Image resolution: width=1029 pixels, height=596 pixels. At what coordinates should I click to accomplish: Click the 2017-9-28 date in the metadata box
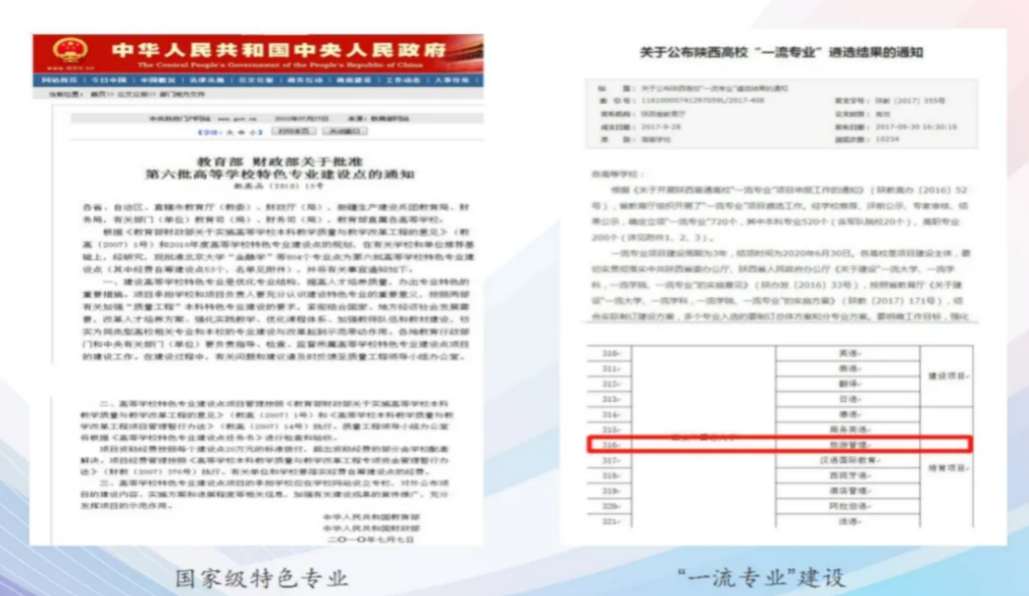(x=661, y=127)
